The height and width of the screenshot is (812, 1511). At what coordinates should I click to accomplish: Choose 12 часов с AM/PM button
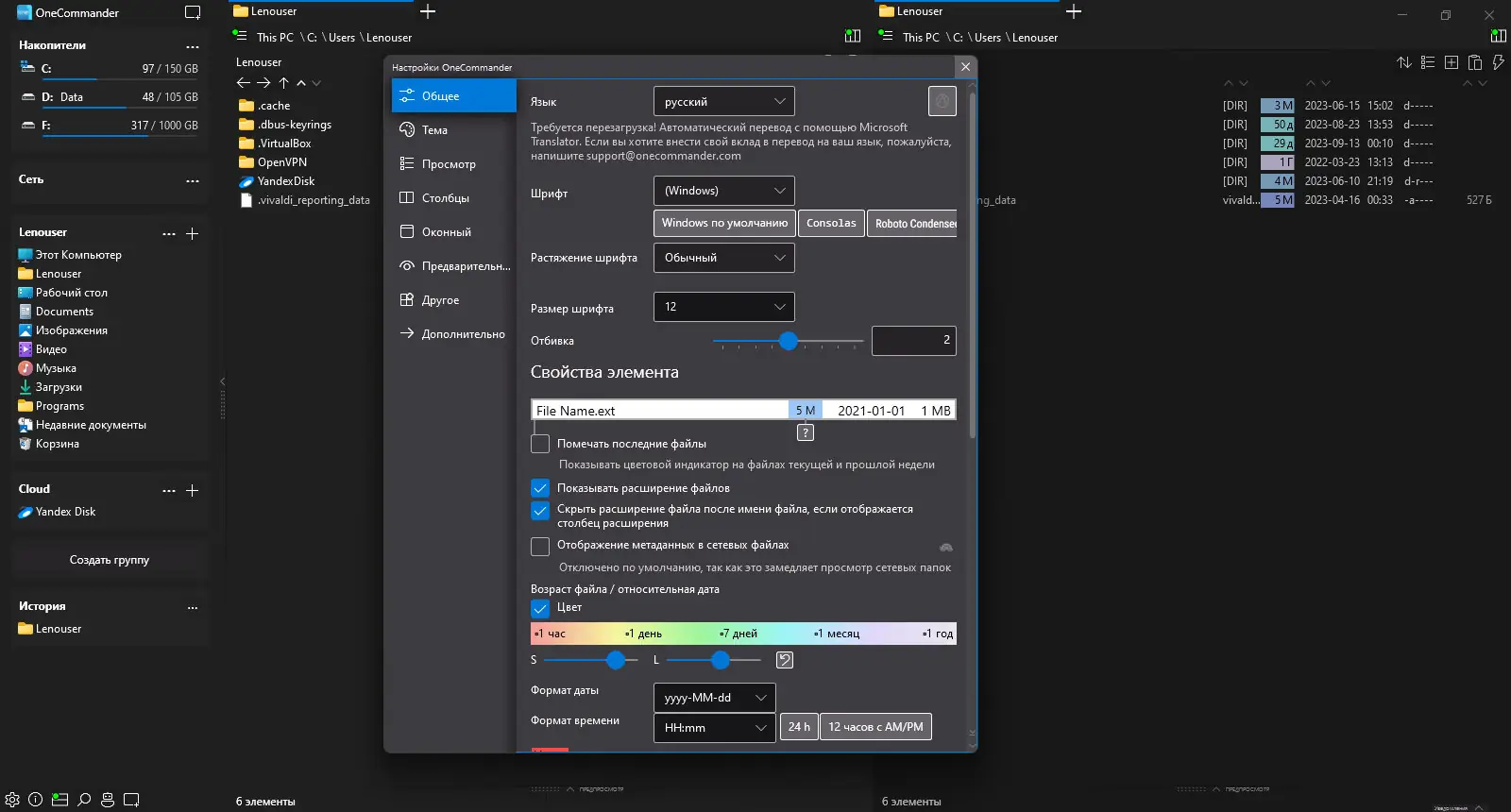(875, 727)
